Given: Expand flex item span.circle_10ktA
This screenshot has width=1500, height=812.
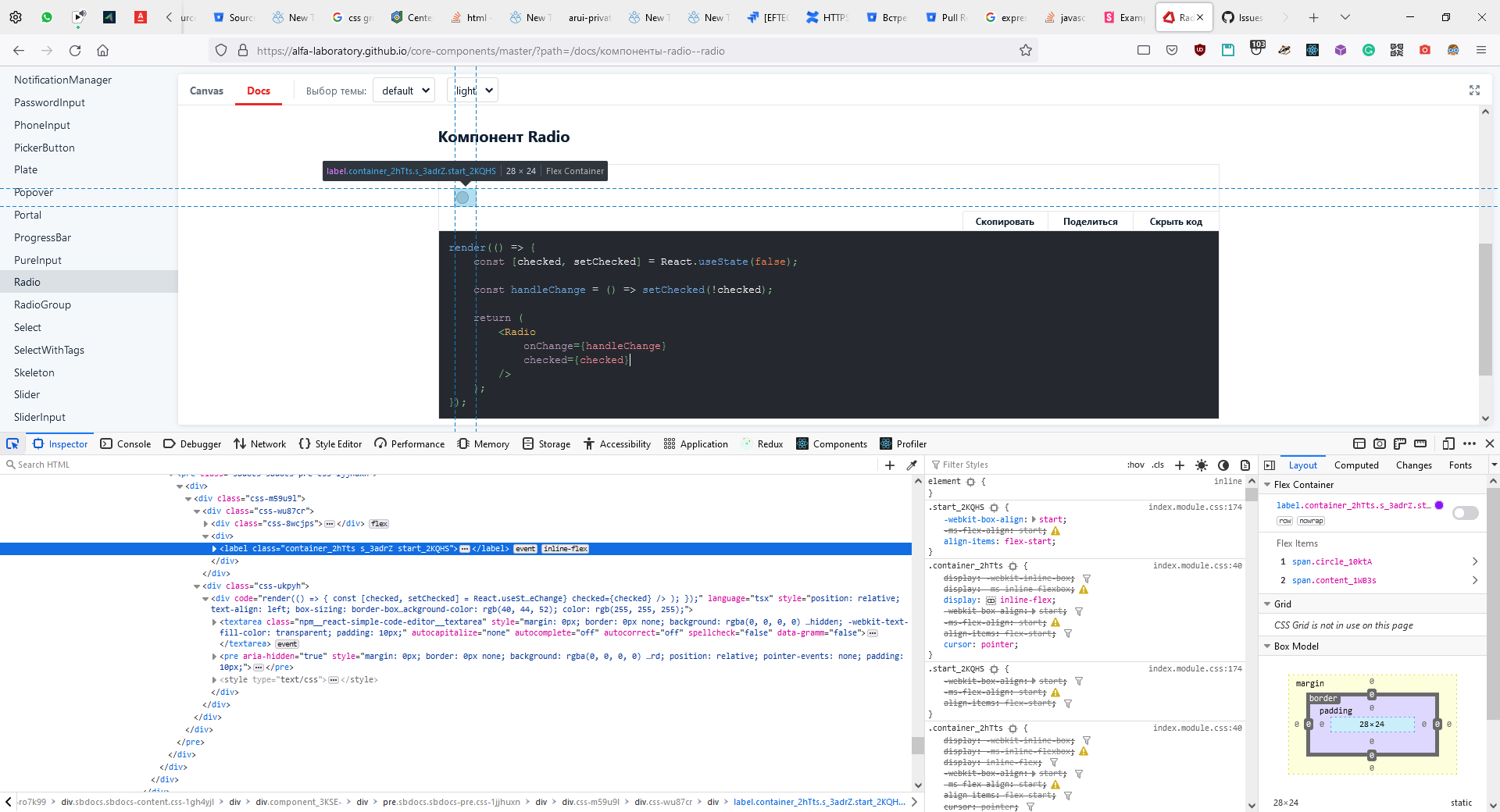Looking at the screenshot, I should coord(1476,561).
